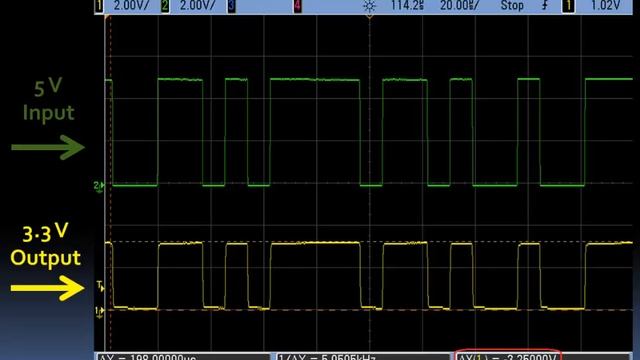Click the time delay value 114.2
The image size is (640, 360).
[x=408, y=6]
